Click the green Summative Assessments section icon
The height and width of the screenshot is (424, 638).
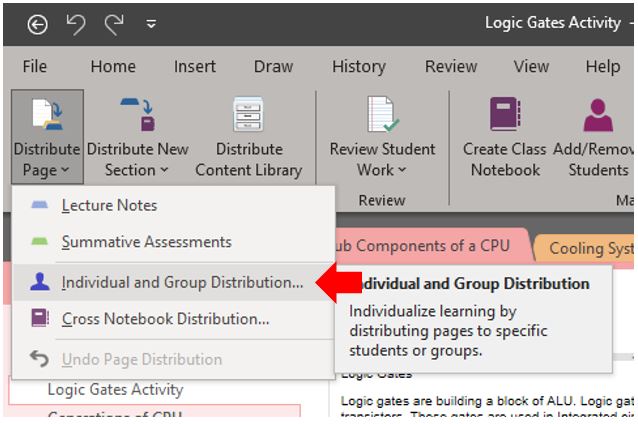click(39, 241)
